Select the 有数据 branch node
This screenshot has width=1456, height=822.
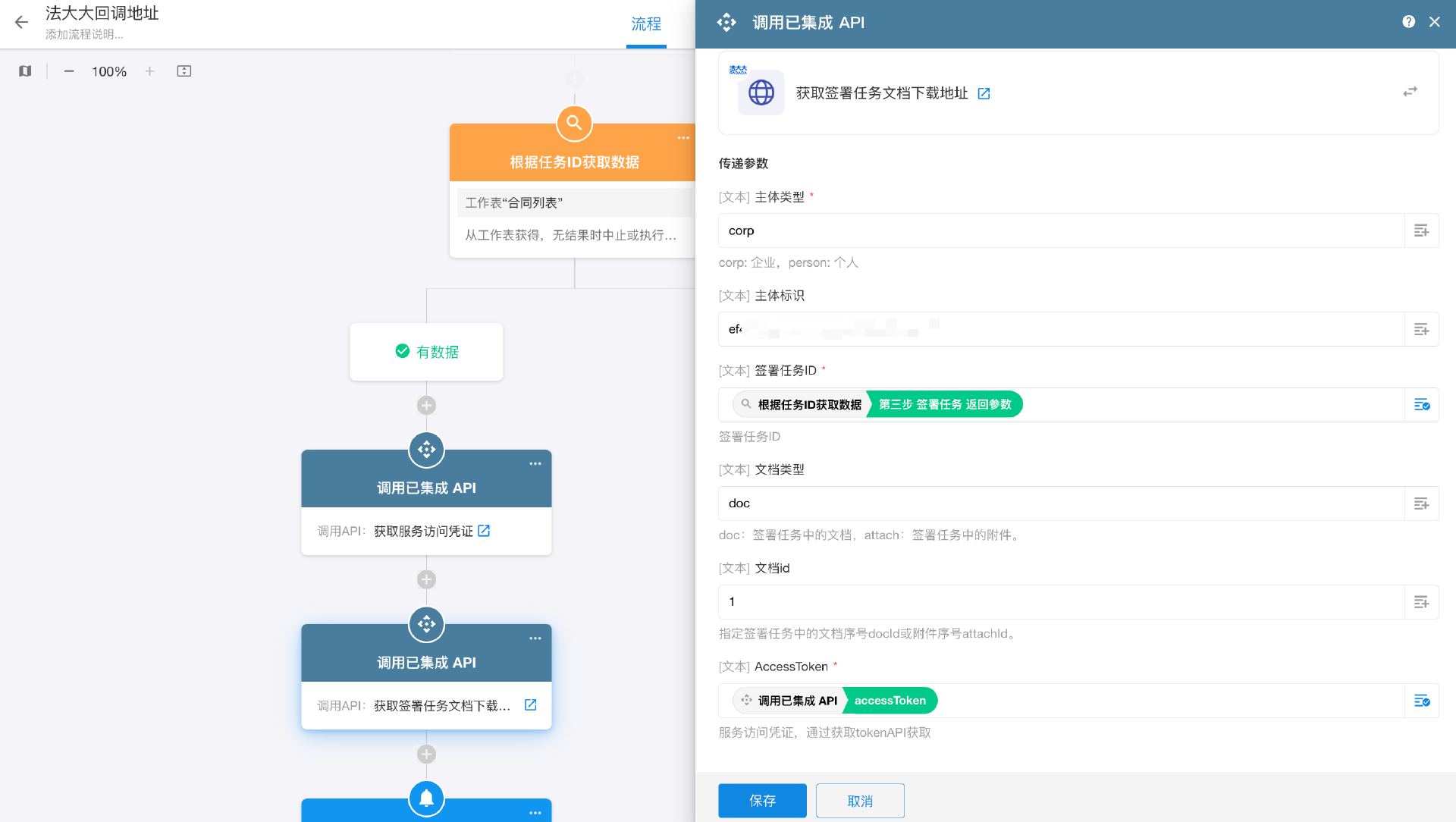click(x=426, y=352)
